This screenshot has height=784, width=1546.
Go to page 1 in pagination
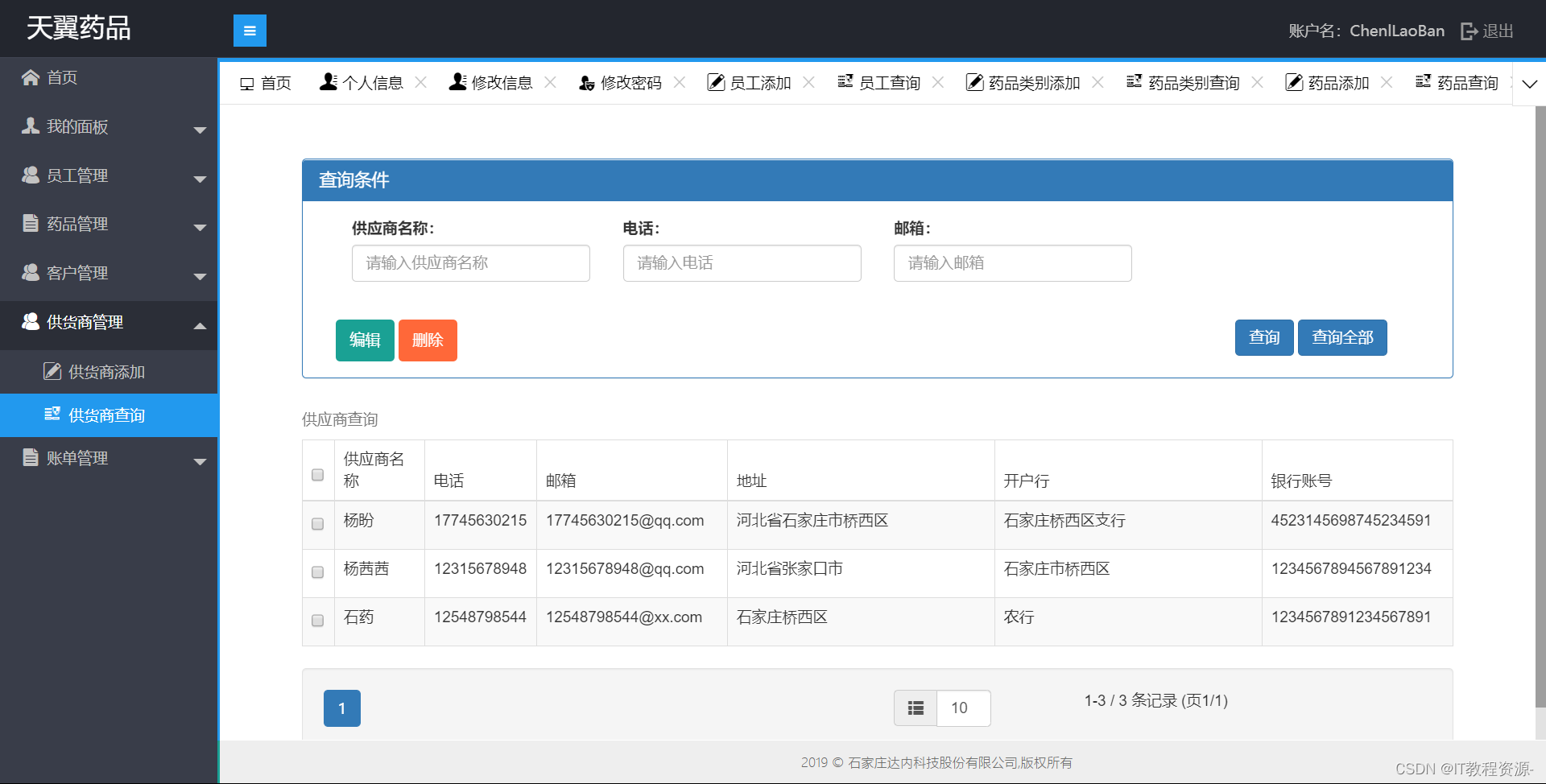click(342, 708)
